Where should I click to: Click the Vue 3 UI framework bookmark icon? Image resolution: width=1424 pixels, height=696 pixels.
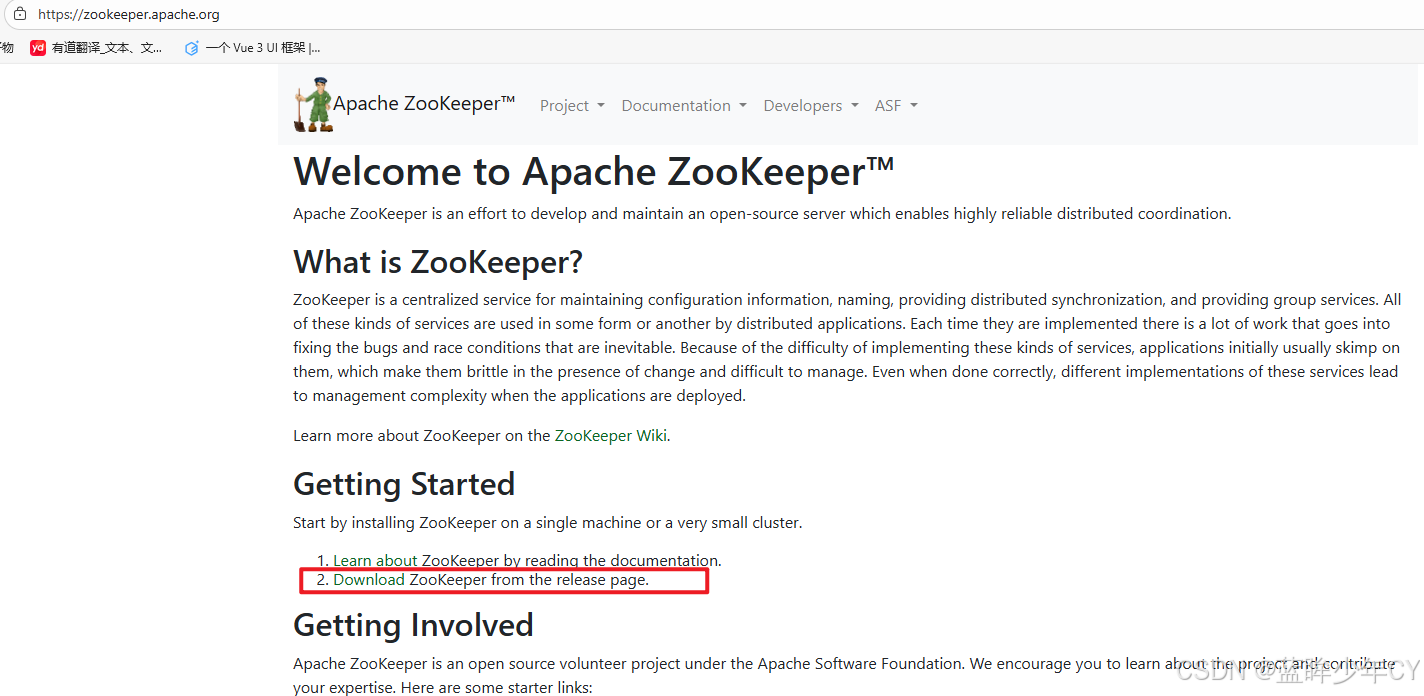192,47
